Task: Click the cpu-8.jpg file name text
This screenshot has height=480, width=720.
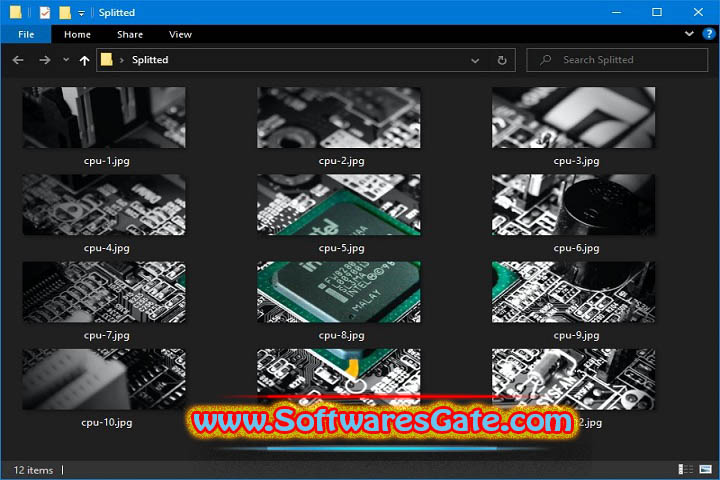Action: click(x=342, y=335)
